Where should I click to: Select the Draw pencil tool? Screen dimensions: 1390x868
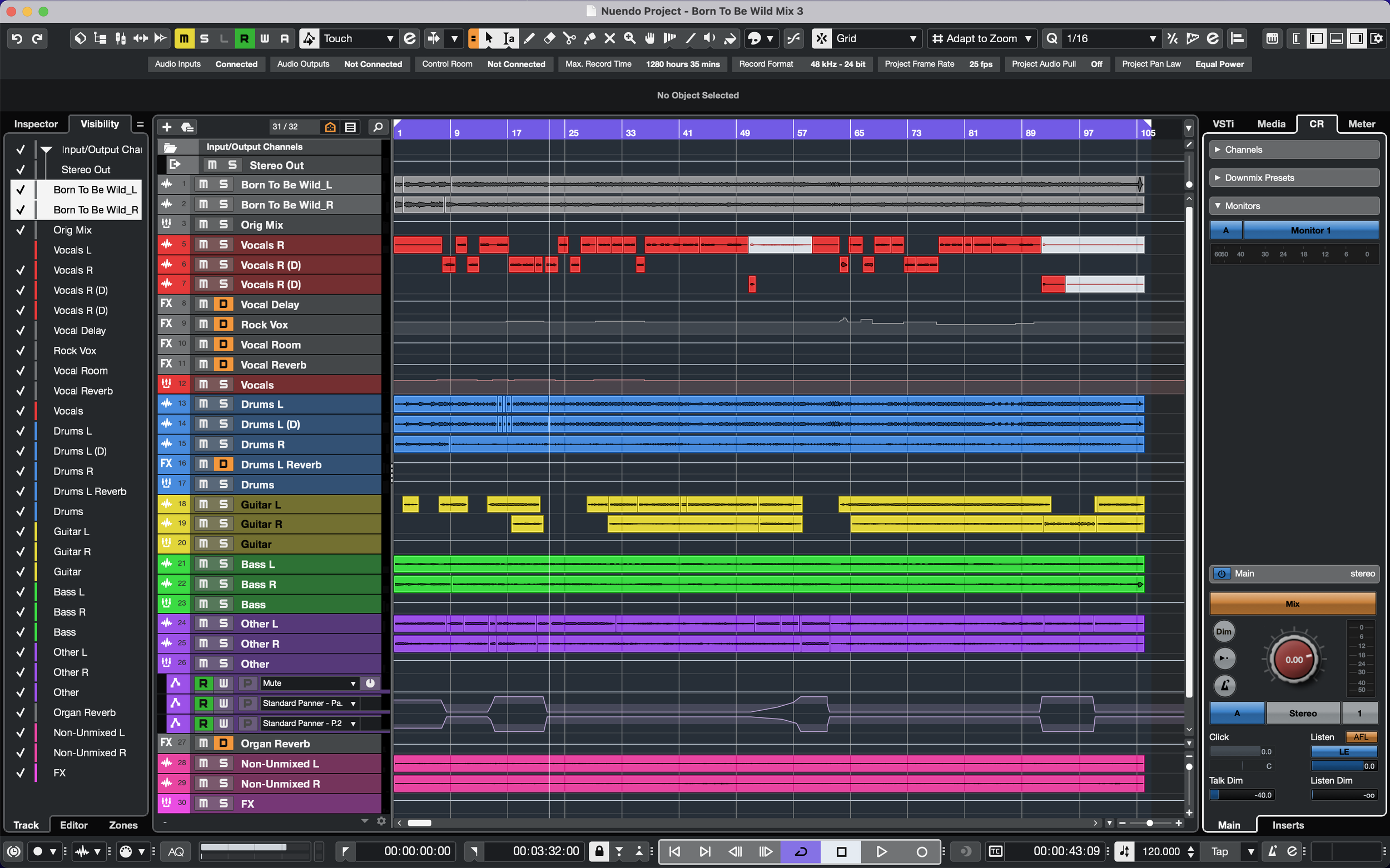pyautogui.click(x=529, y=38)
